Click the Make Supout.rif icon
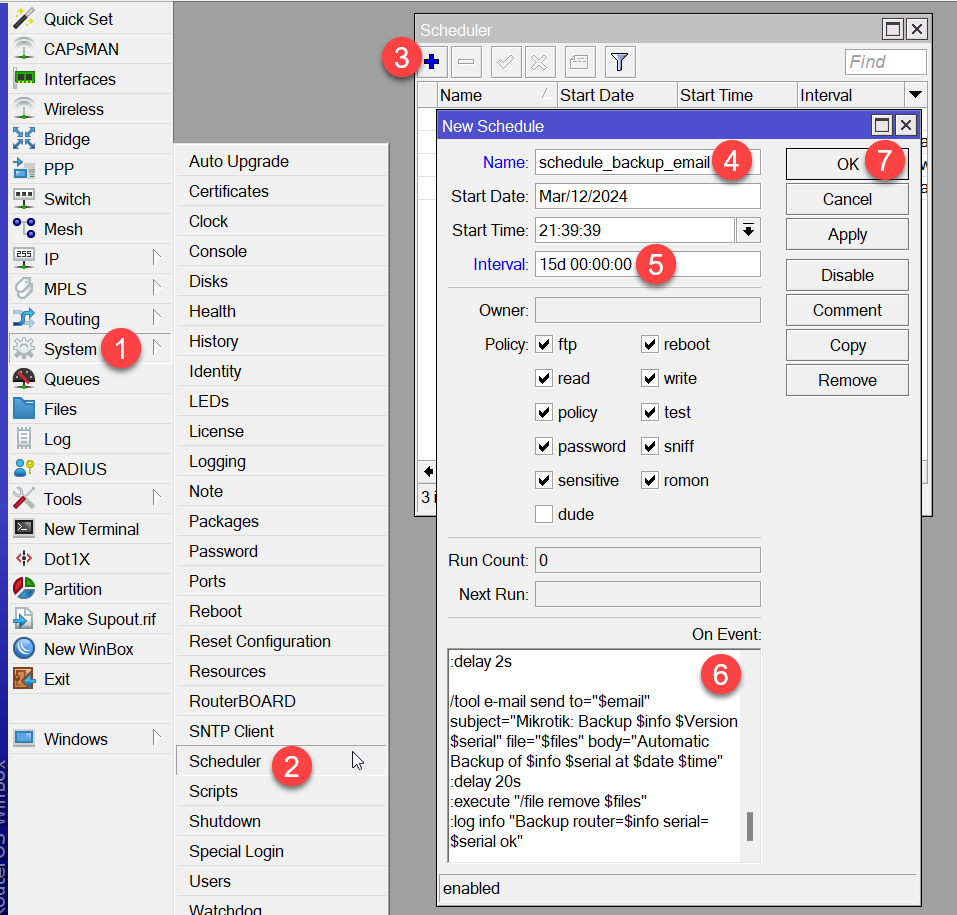This screenshot has width=957, height=915. click(25, 619)
